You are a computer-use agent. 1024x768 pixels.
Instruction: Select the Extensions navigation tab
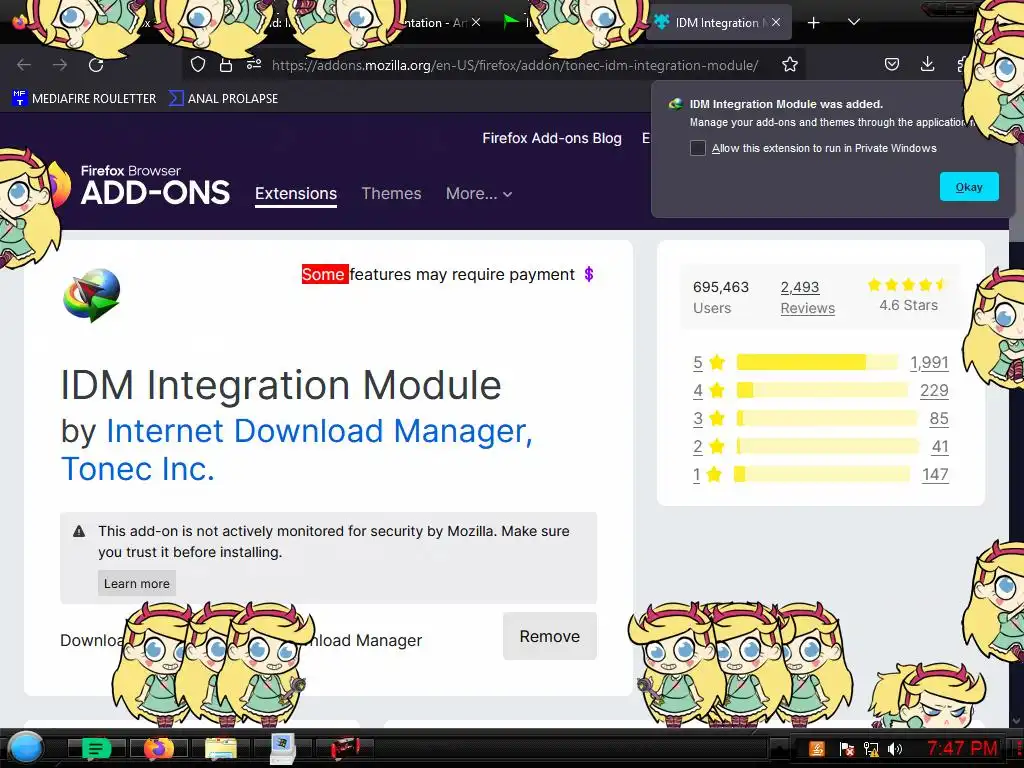click(x=296, y=194)
